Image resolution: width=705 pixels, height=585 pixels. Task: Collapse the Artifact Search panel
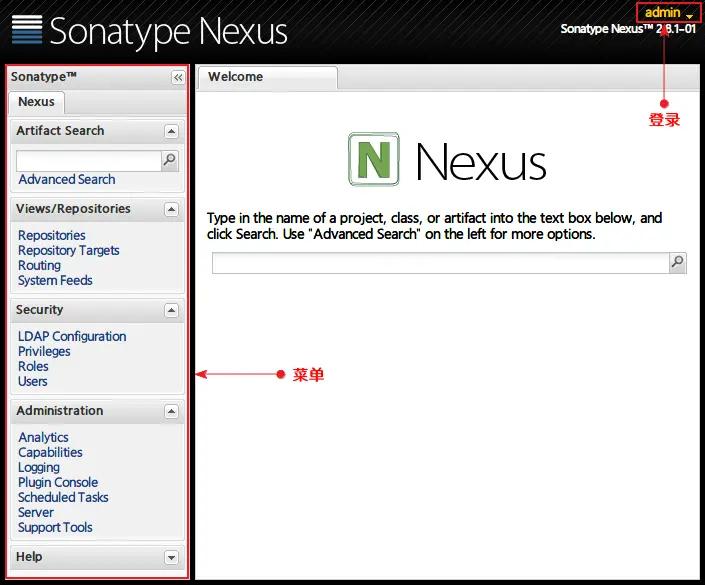171,131
